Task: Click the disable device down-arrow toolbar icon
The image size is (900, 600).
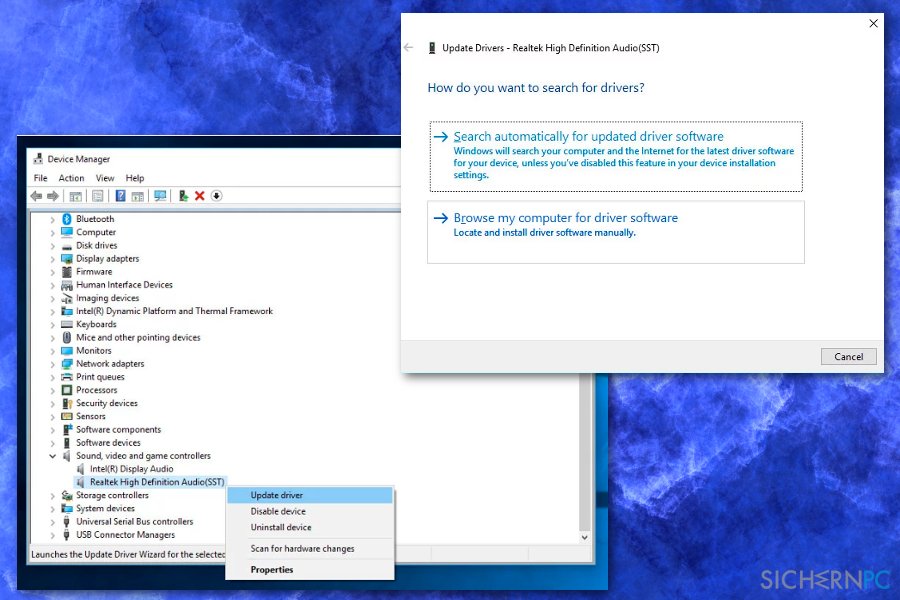Action: tap(216, 196)
